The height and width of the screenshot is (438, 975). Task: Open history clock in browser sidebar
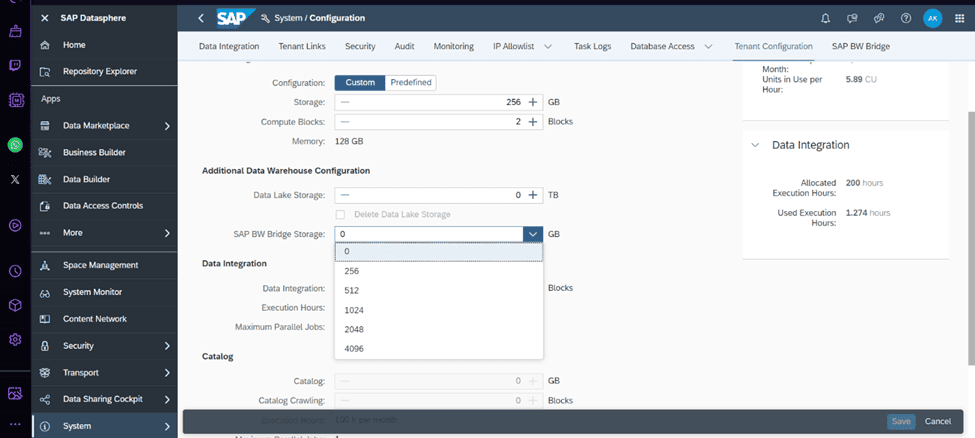coord(16,271)
